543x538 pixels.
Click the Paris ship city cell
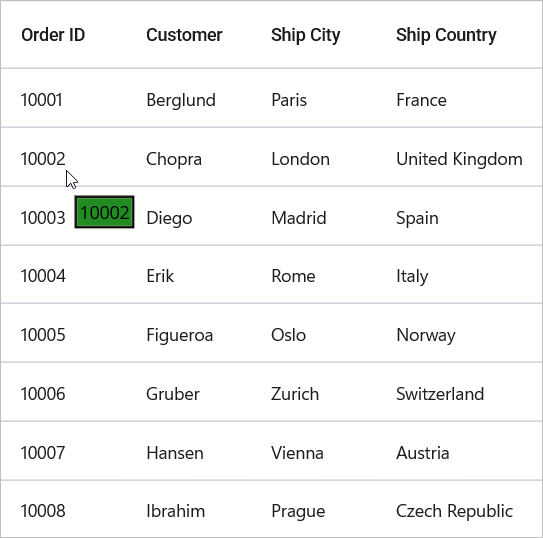point(289,100)
